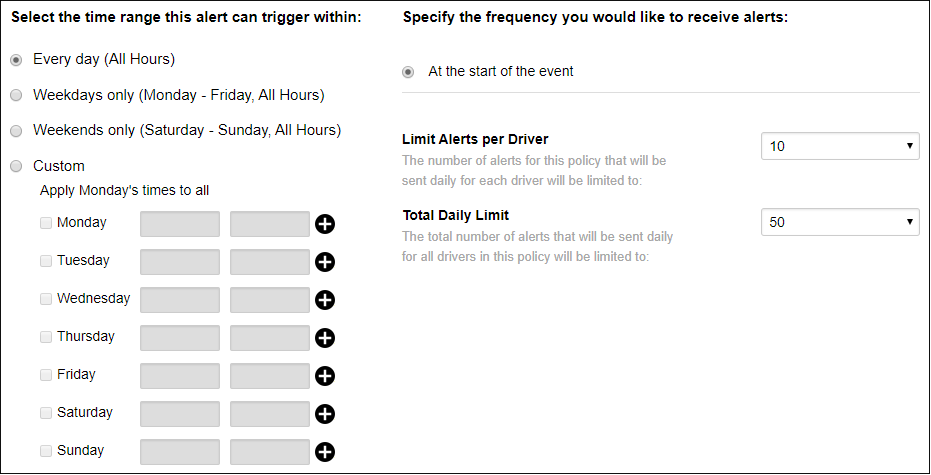The height and width of the screenshot is (475, 931).
Task: Tick the Monday checkbox
Action: [46, 223]
